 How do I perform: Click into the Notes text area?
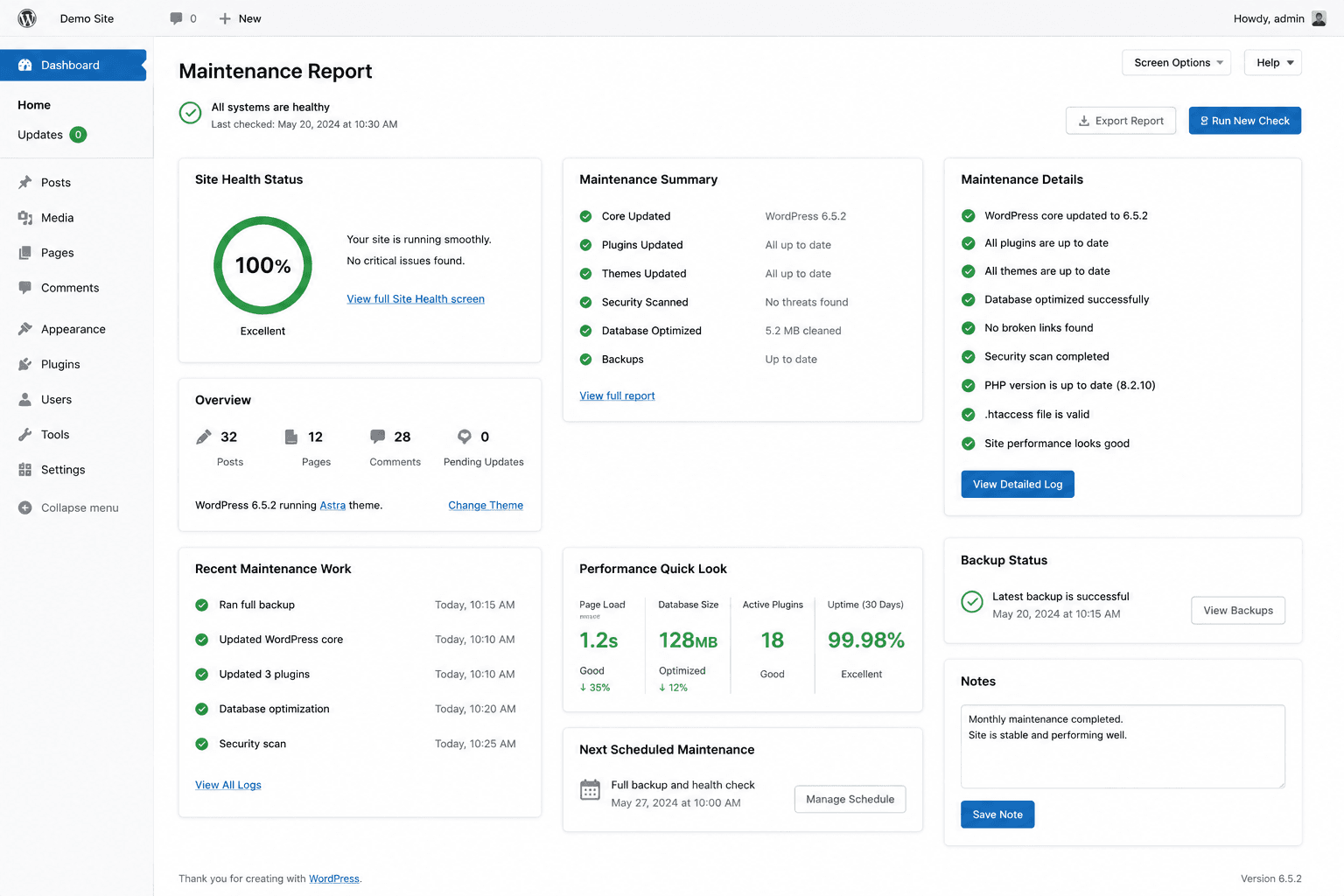click(1123, 746)
